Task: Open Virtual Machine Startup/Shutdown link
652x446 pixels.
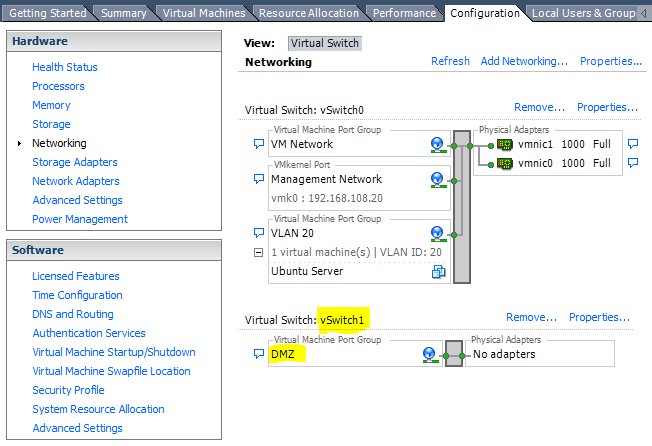Action: coord(114,352)
